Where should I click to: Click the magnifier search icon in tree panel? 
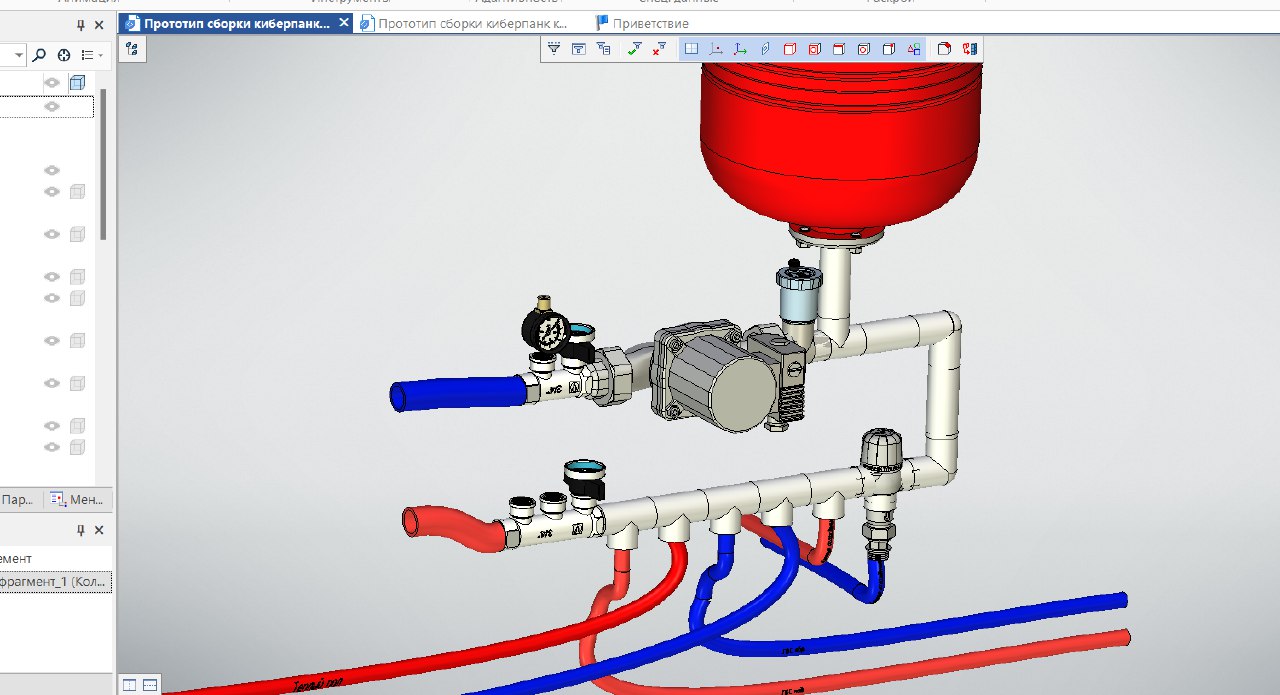pyautogui.click(x=39, y=55)
